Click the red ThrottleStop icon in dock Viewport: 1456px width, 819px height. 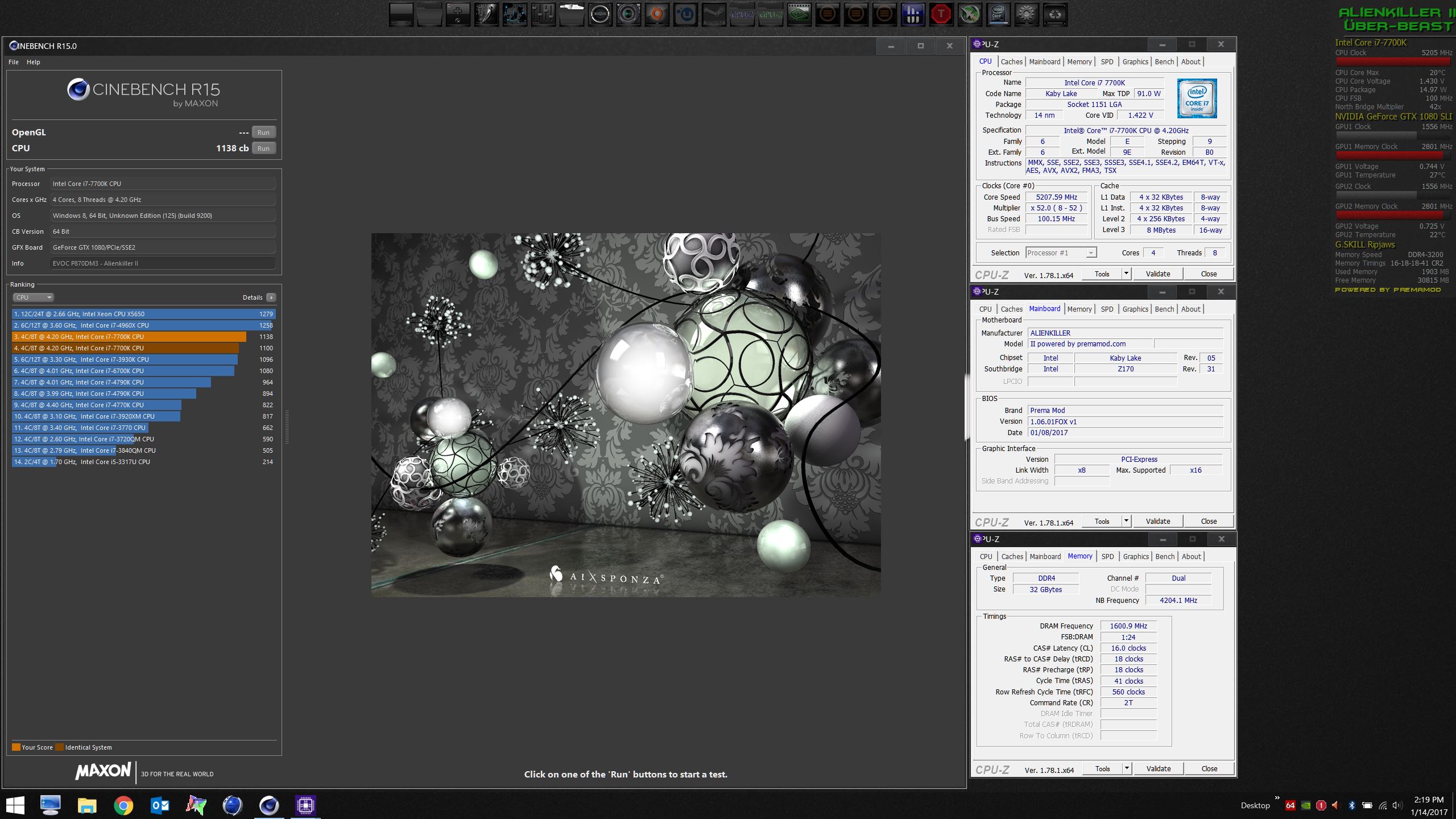click(941, 15)
